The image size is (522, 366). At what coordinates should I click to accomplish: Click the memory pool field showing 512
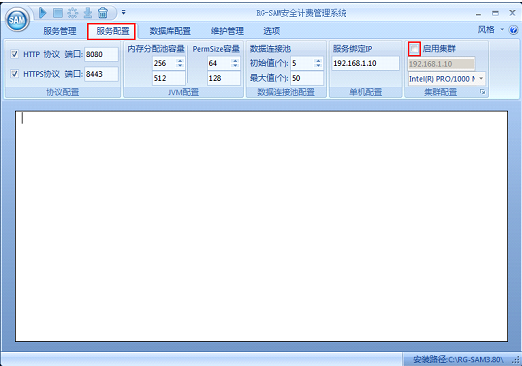coord(169,78)
